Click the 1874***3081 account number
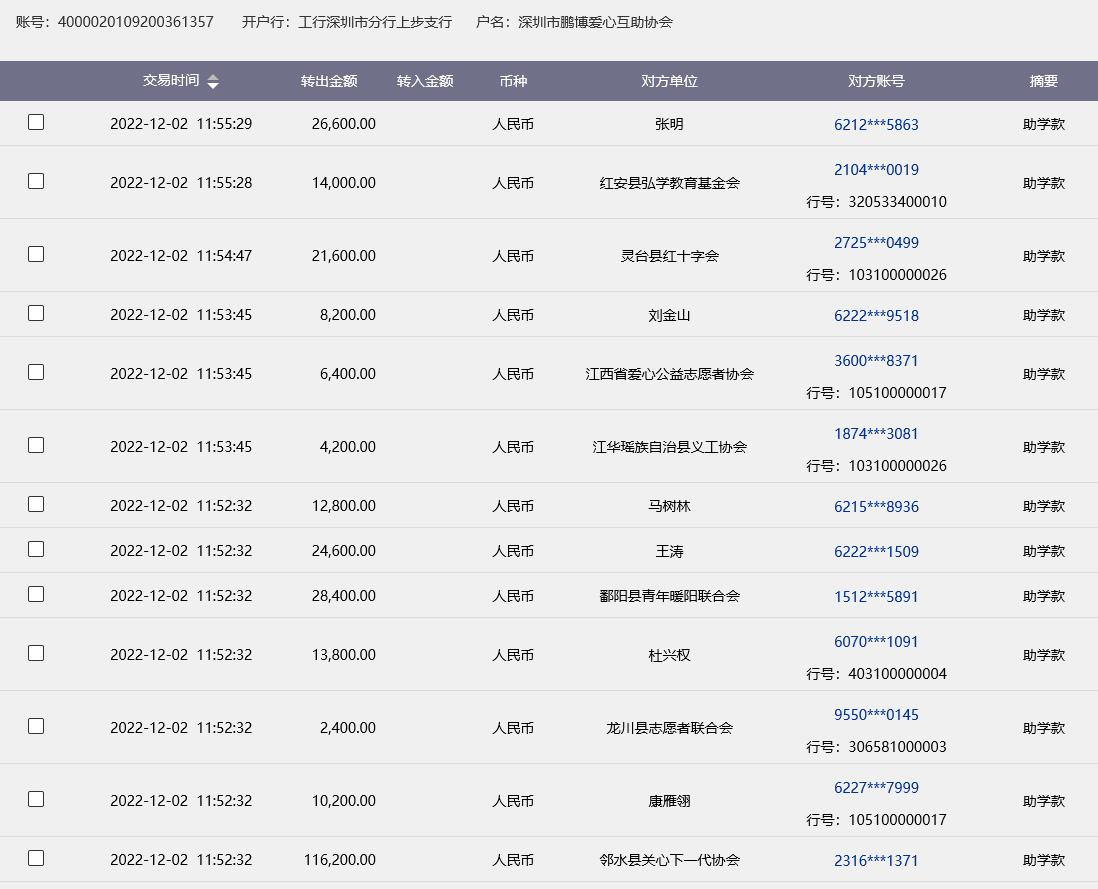Image resolution: width=1098 pixels, height=889 pixels. (876, 434)
